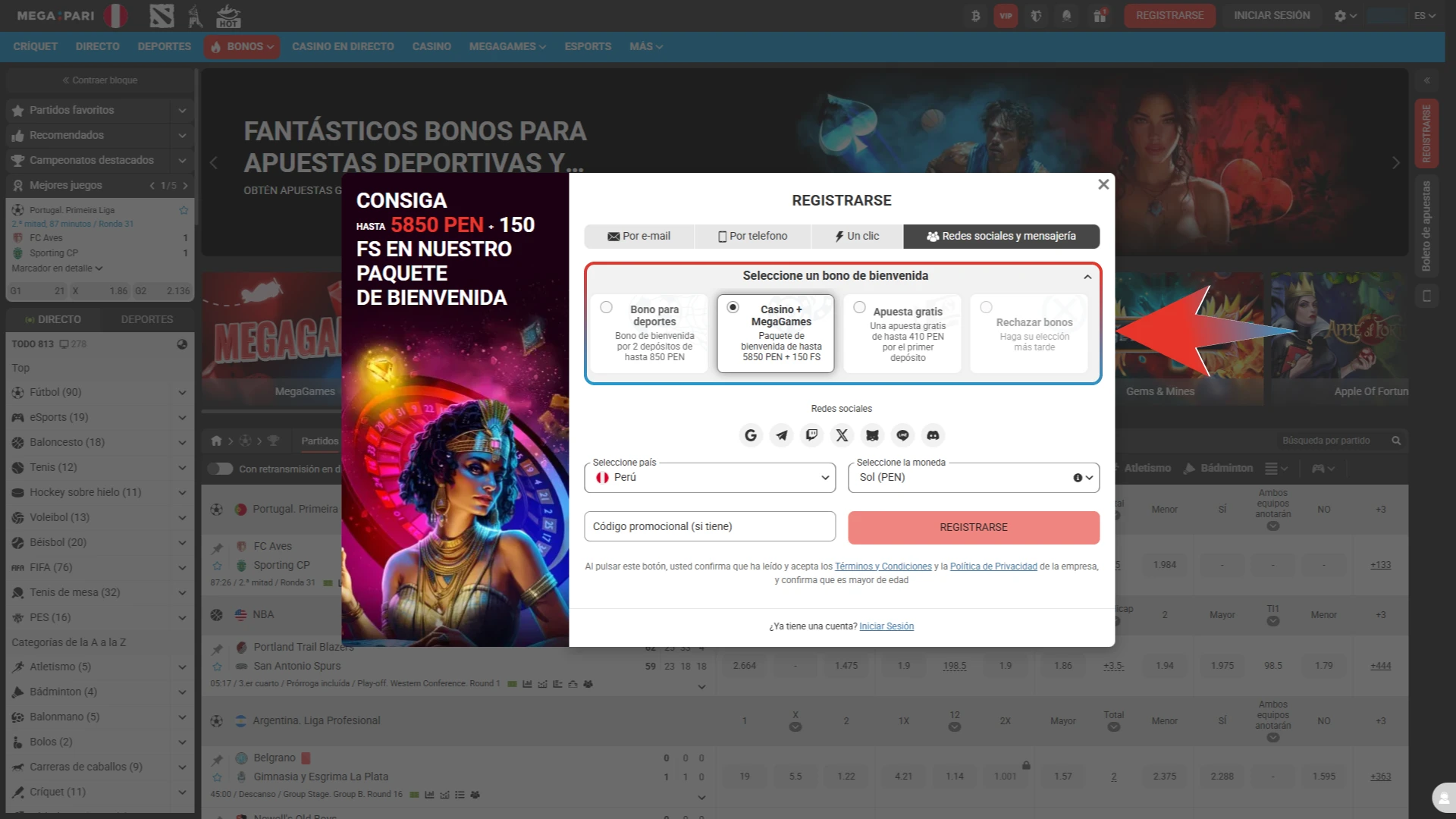
Task: Open the HOT games icon in header
Action: point(228,16)
